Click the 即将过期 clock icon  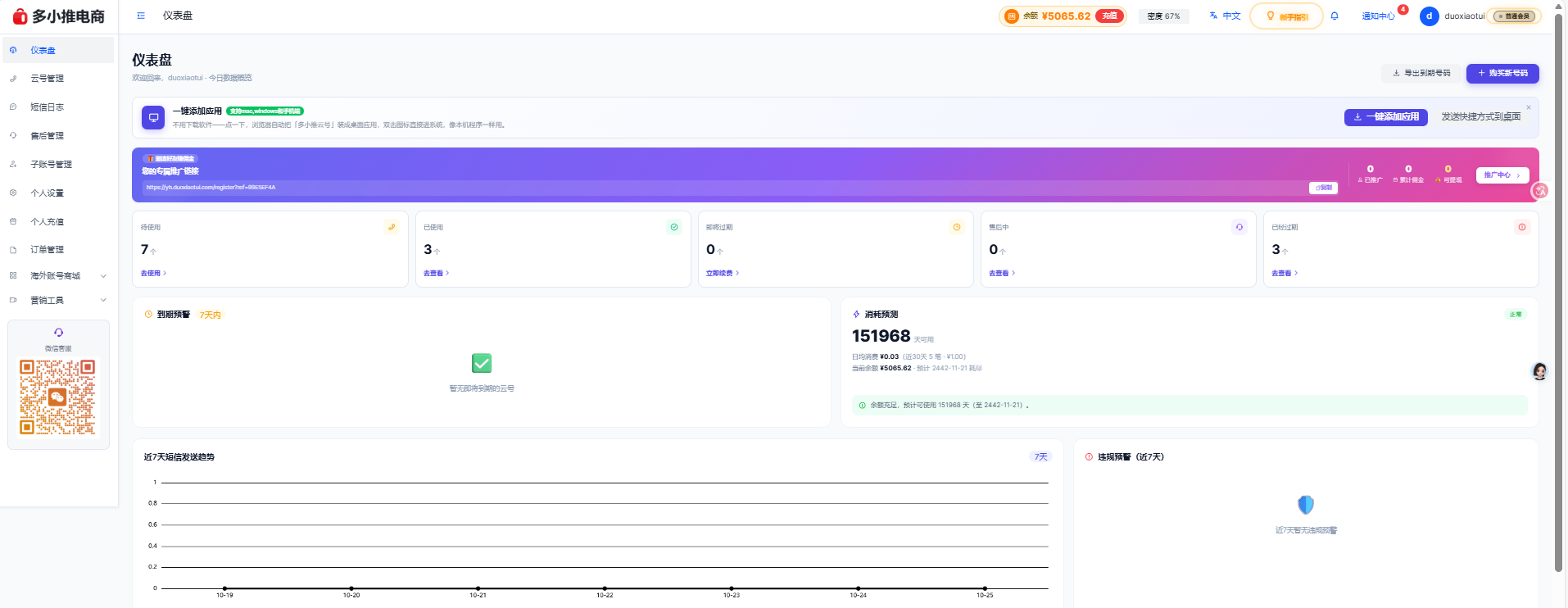tap(957, 227)
